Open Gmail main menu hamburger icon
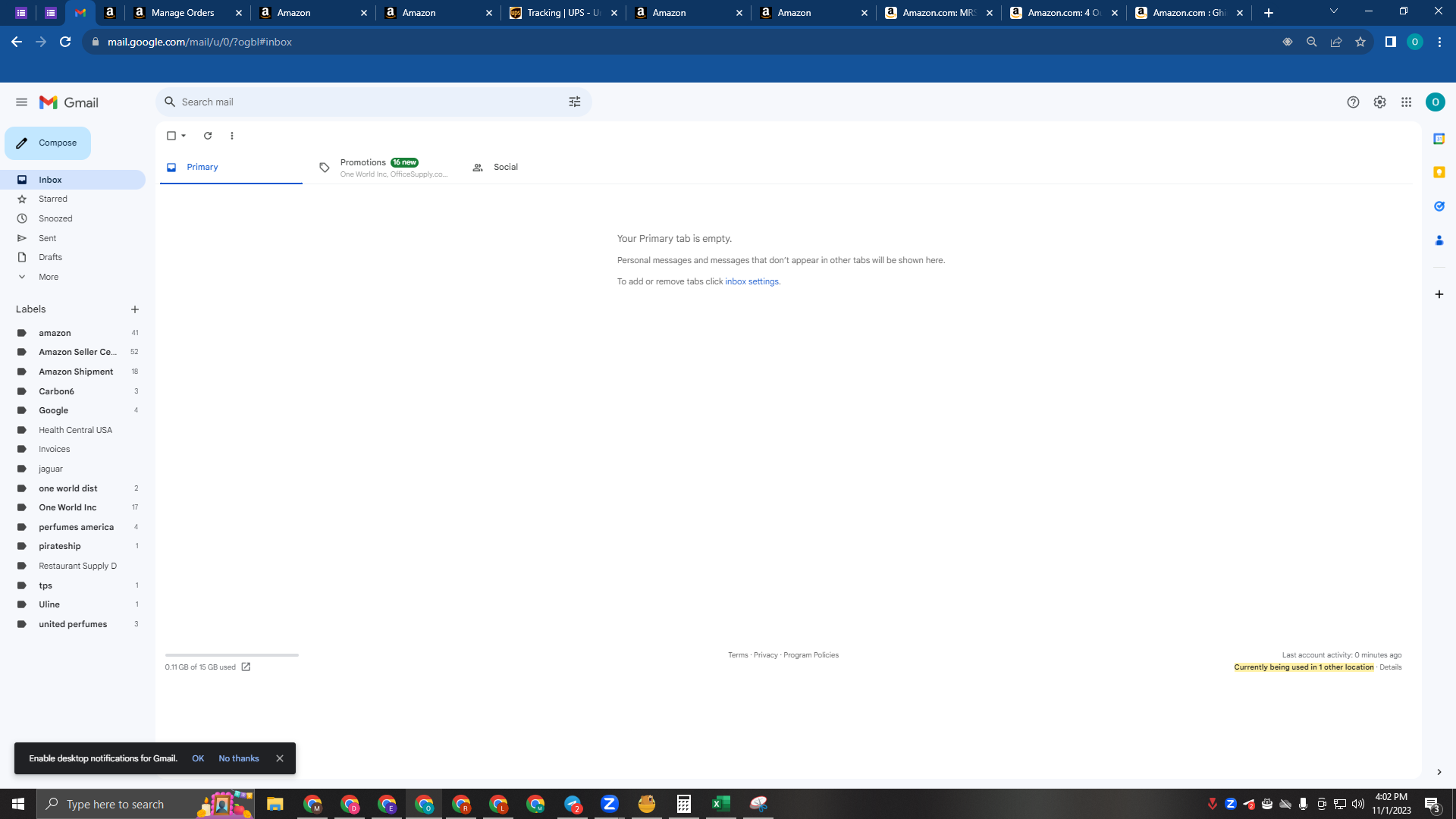The image size is (1456, 819). click(x=21, y=102)
